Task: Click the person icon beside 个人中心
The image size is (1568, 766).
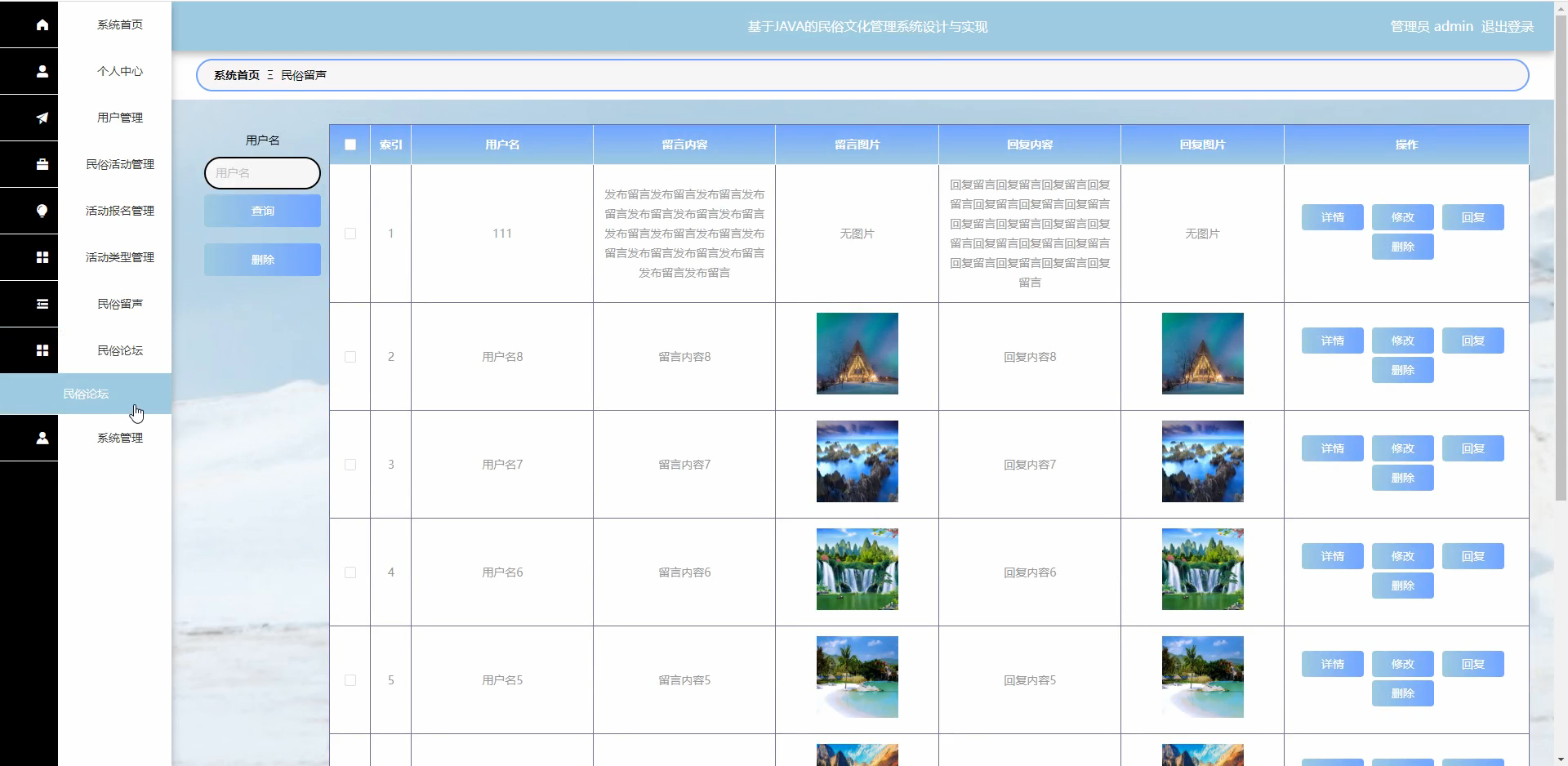Action: point(42,71)
